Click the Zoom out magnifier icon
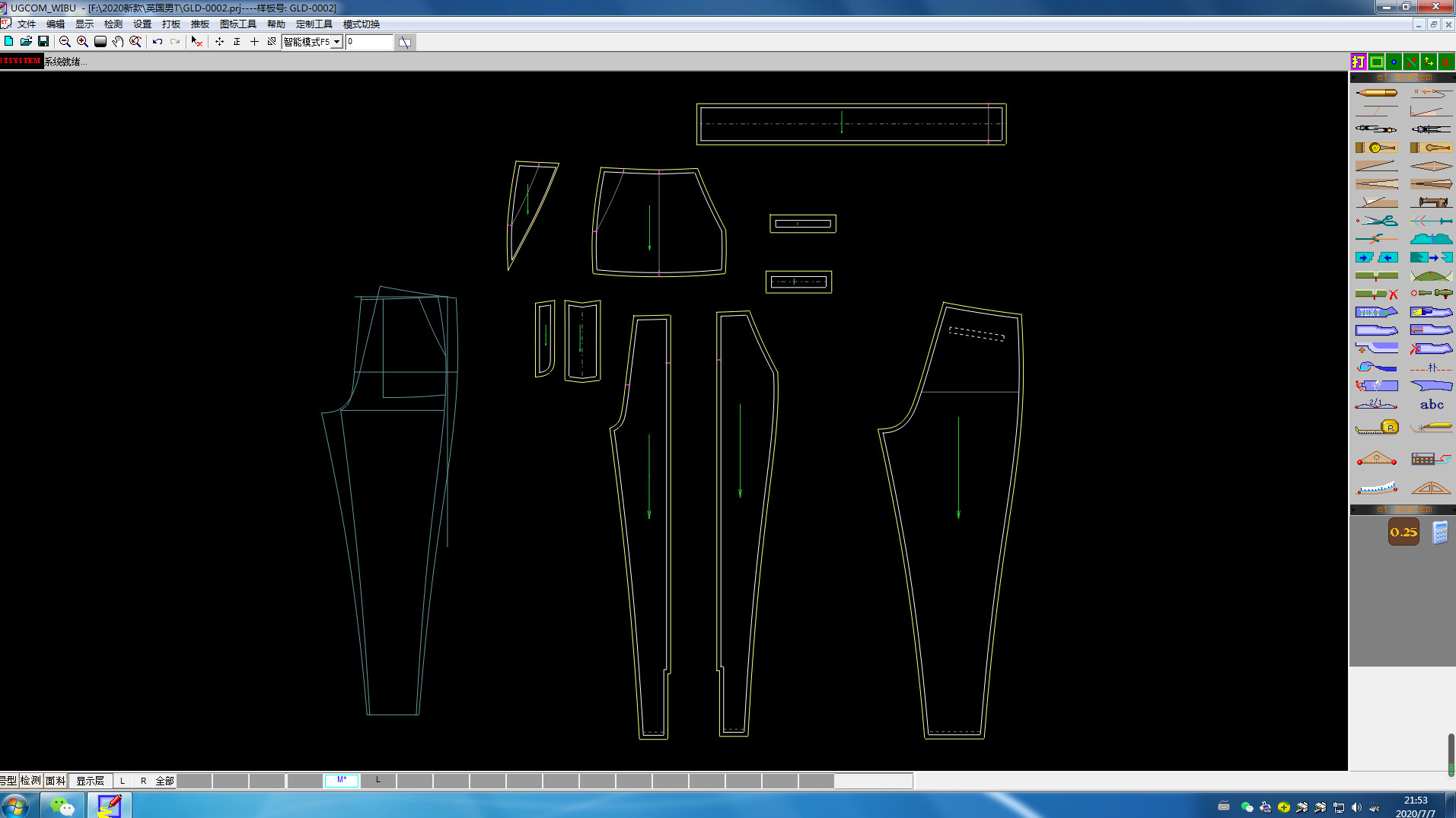The height and width of the screenshot is (818, 1456). [65, 41]
